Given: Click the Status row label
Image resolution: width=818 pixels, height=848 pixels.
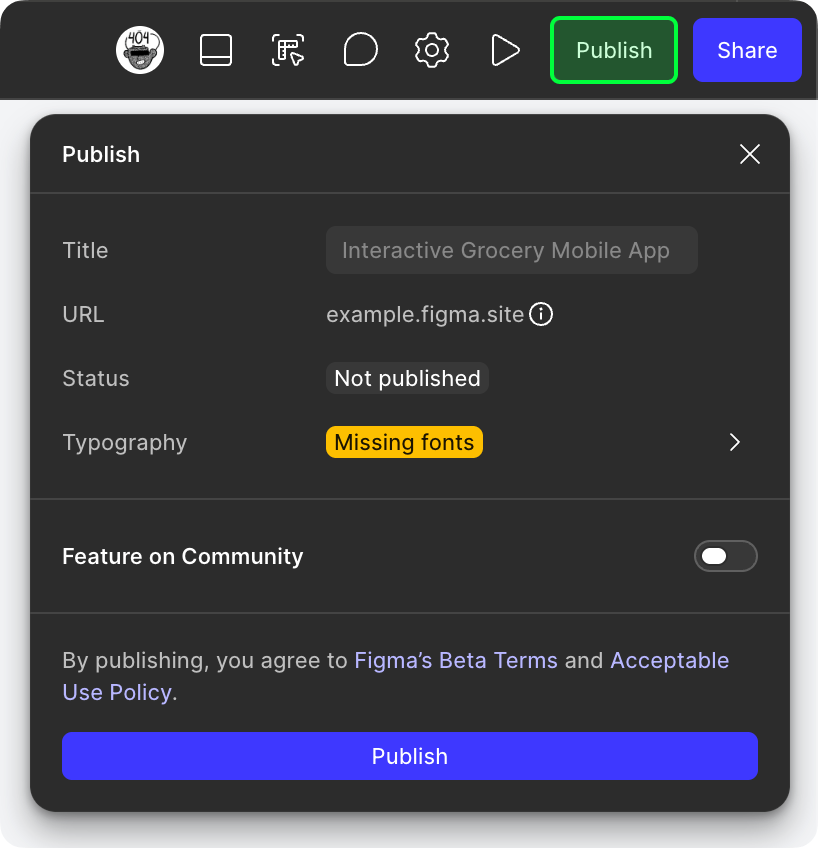Looking at the screenshot, I should tap(96, 378).
